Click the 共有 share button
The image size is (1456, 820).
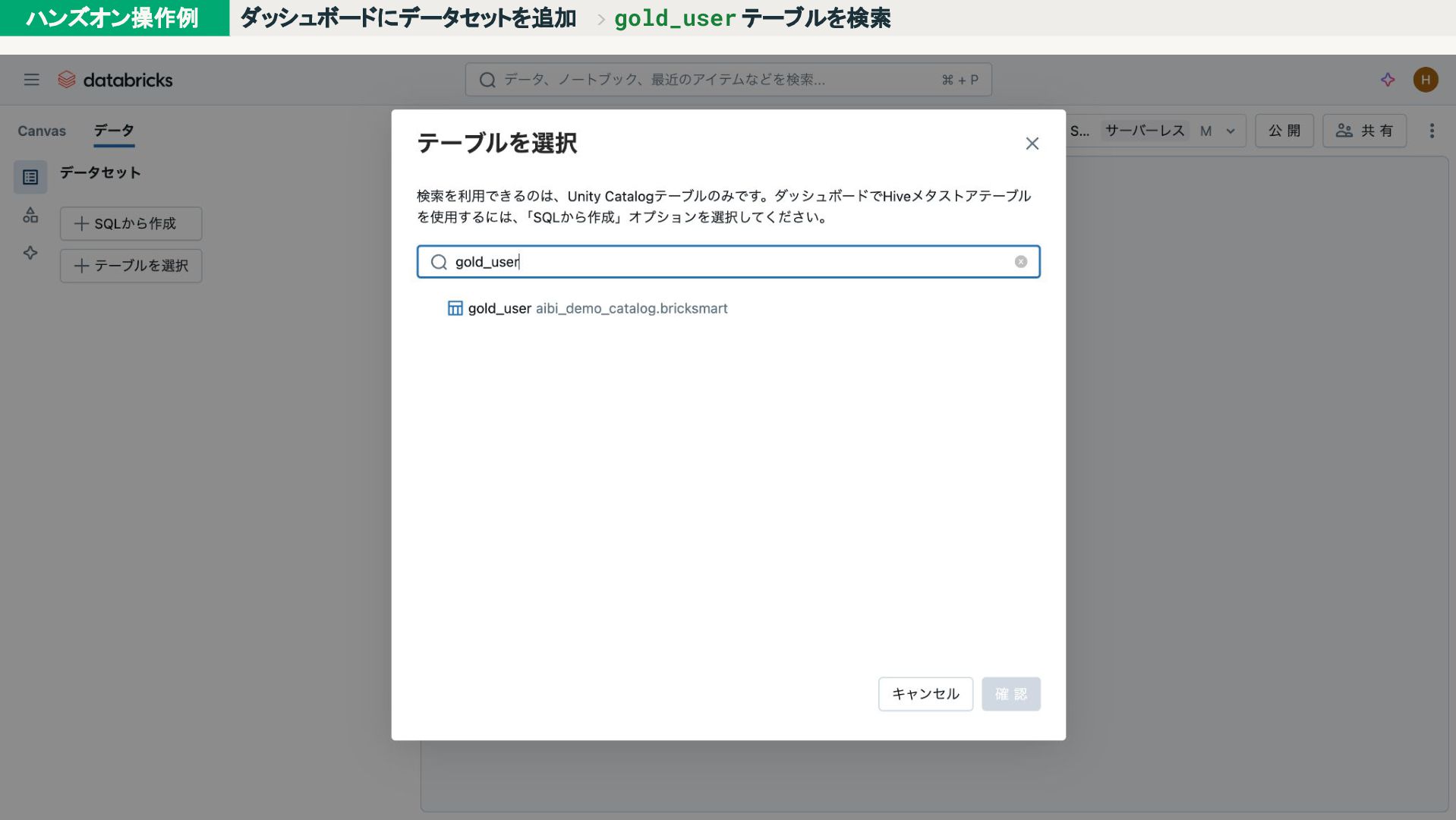tap(1364, 131)
